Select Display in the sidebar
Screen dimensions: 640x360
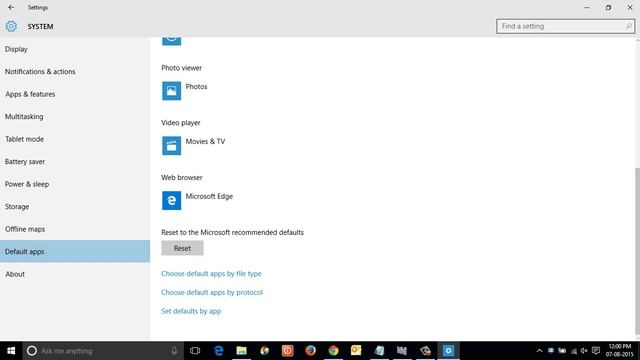point(75,49)
